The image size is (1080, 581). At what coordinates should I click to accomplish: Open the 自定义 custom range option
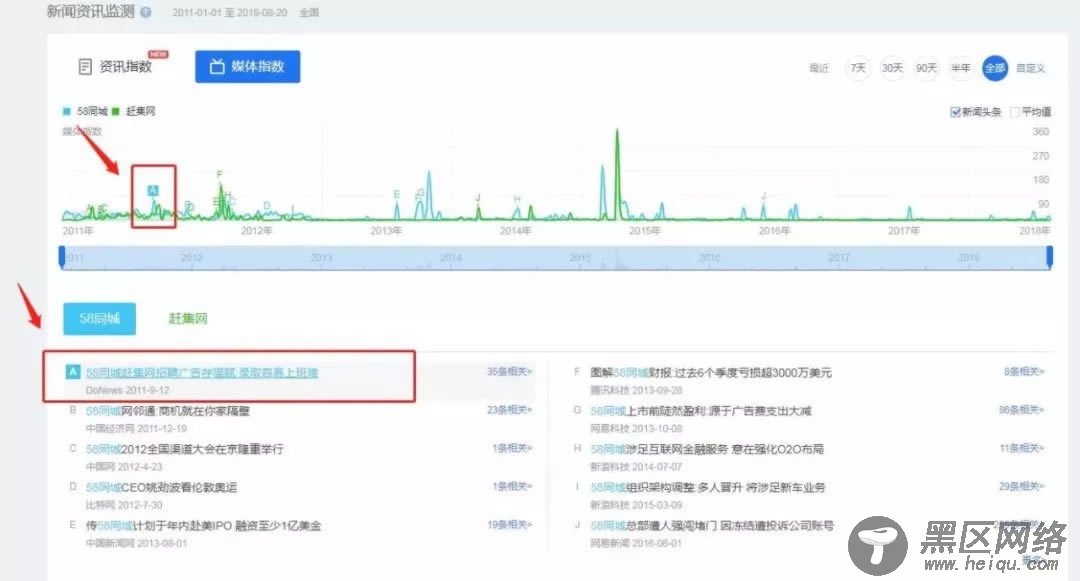coord(1031,68)
